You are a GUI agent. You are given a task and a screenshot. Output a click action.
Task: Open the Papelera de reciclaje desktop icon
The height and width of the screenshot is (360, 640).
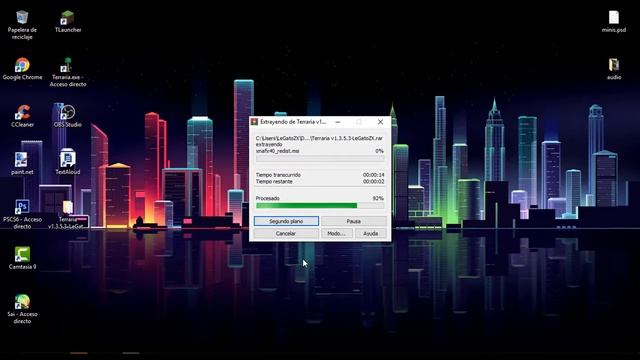tap(22, 25)
